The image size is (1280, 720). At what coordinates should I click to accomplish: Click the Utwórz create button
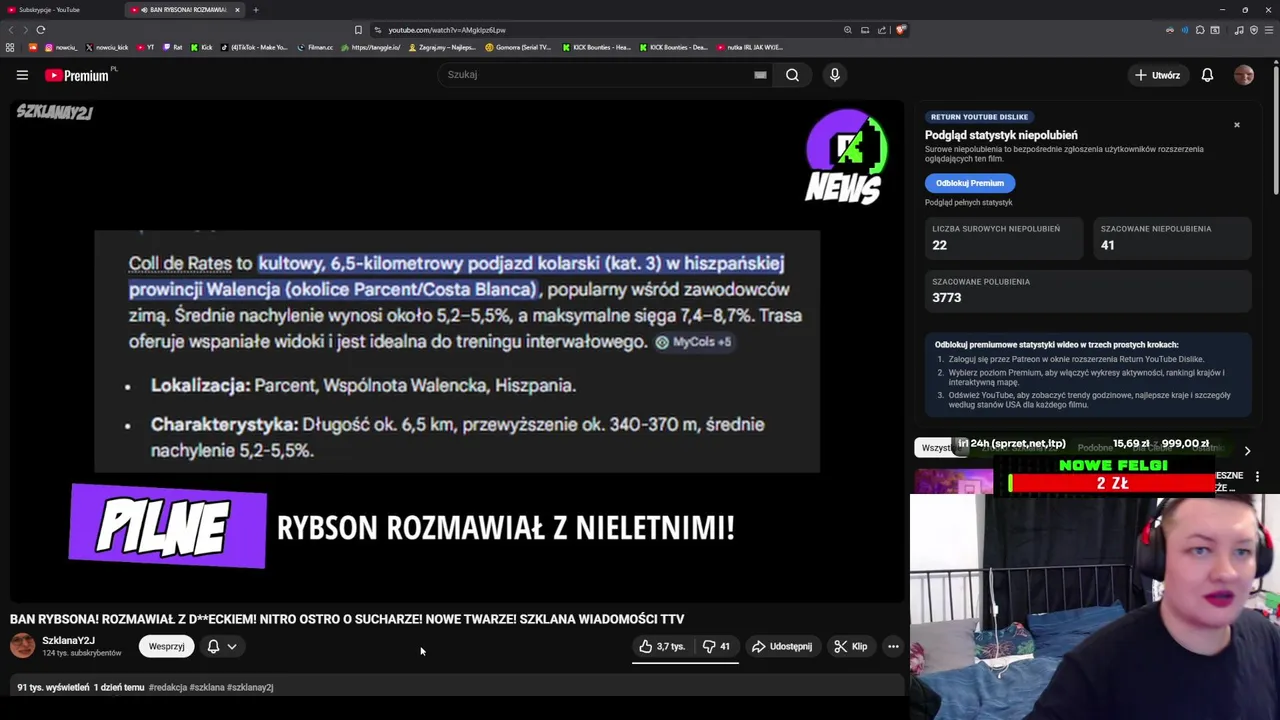1157,75
